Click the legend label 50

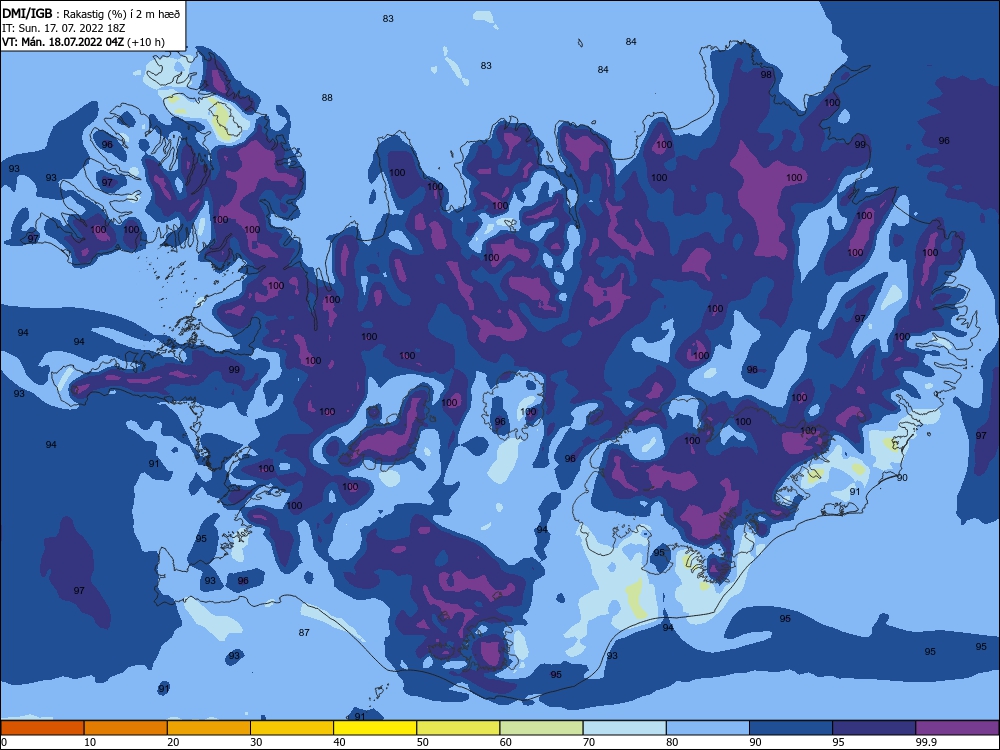(x=423, y=742)
